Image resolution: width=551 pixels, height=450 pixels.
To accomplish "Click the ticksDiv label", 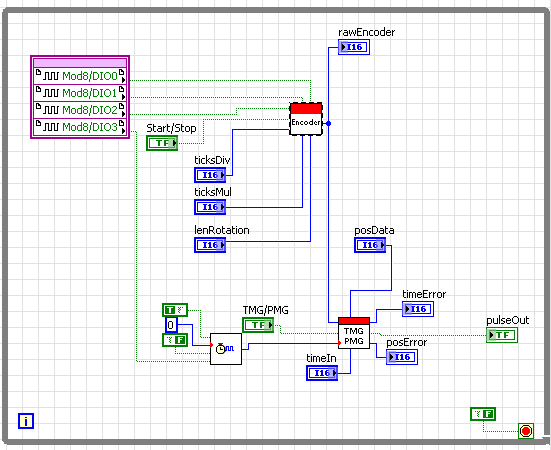I will click(x=212, y=160).
